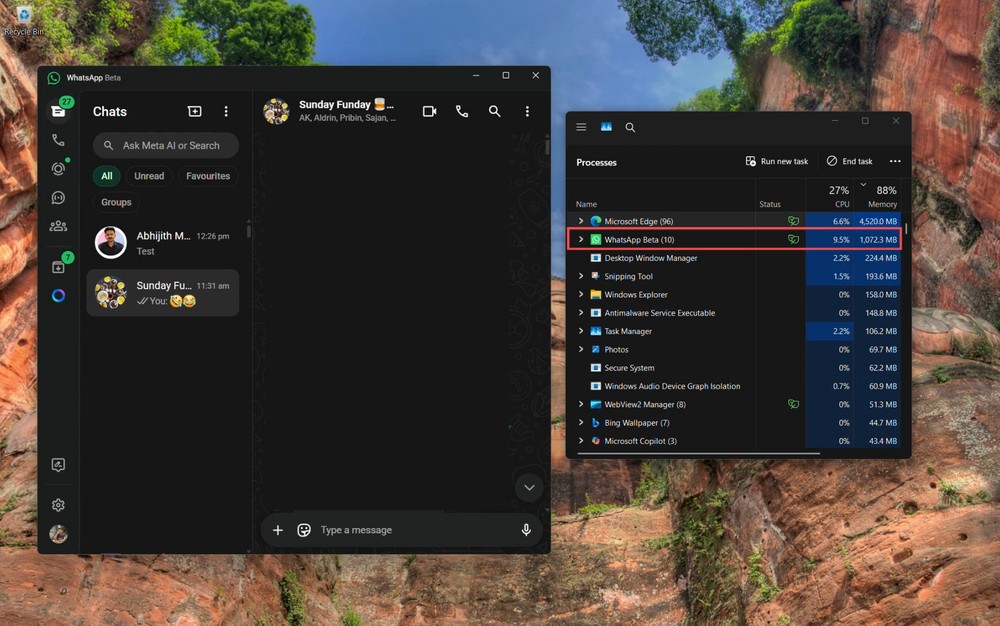The image size is (1000, 626).
Task: Expand the WebView2 Manager process group
Action: coord(581,405)
